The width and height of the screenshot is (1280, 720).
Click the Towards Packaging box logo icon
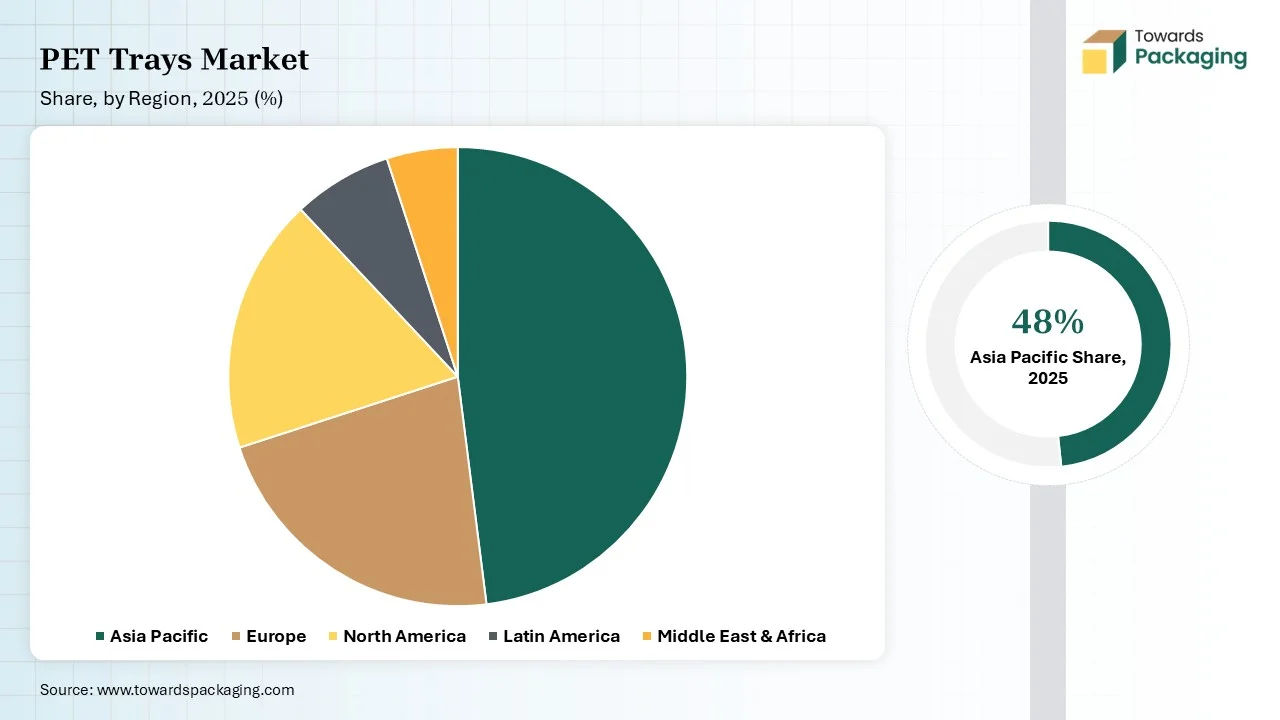[x=1103, y=52]
